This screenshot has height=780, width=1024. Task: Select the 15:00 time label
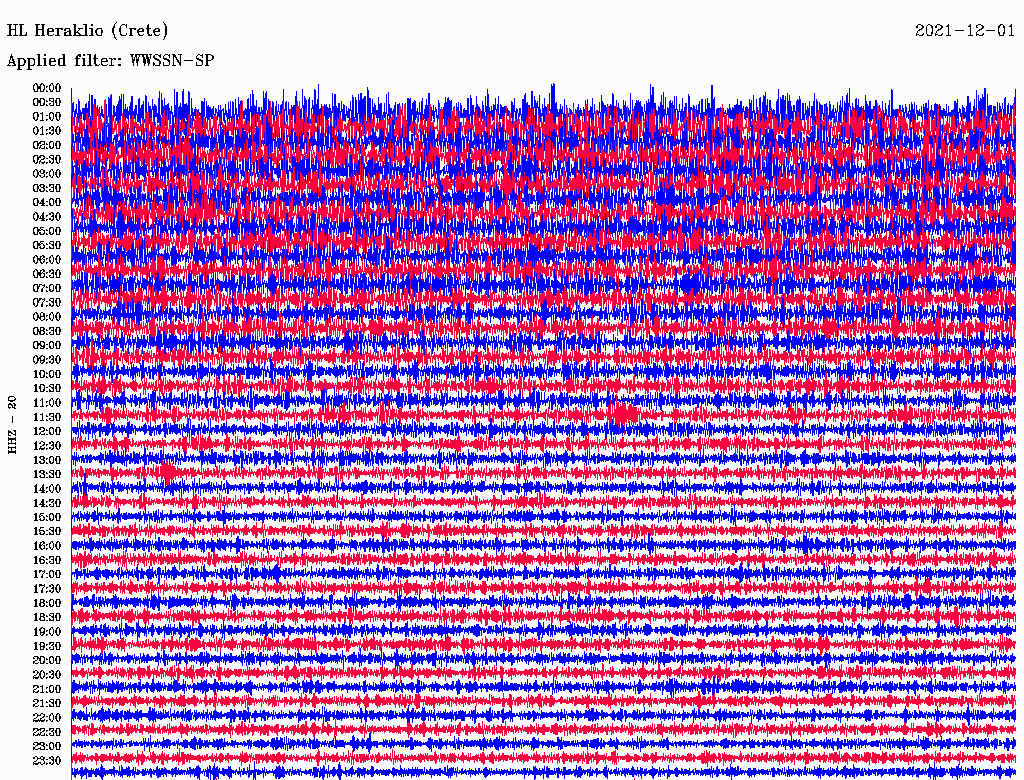coord(46,517)
